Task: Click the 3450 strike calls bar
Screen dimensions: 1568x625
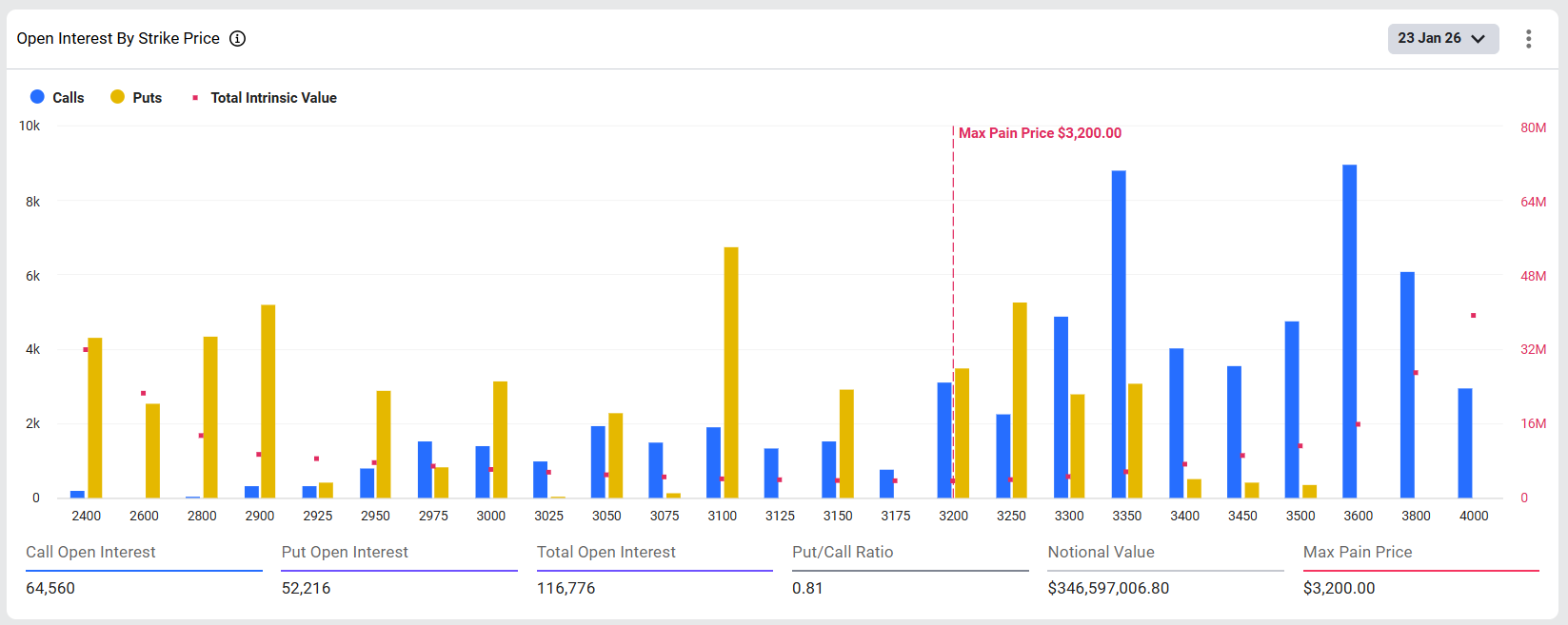Action: pyautogui.click(x=1234, y=432)
